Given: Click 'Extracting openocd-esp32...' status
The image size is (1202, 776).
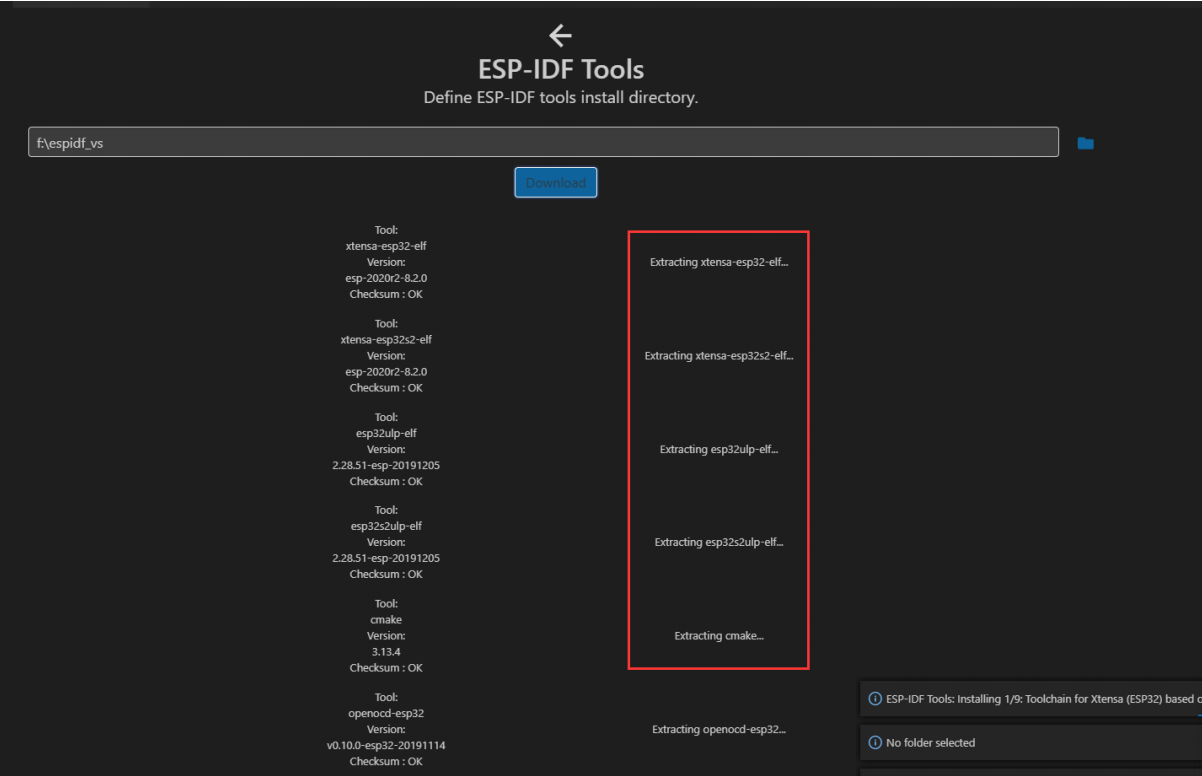Looking at the screenshot, I should [719, 729].
